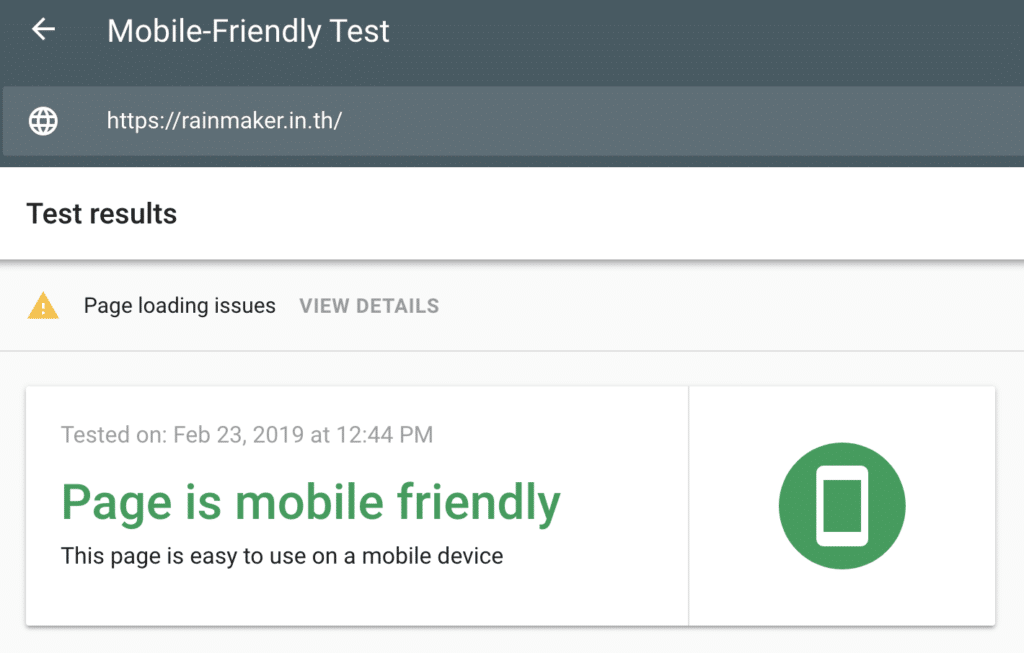The image size is (1024, 653).
Task: Click the Tested on timestamp text
Action: coord(247,435)
